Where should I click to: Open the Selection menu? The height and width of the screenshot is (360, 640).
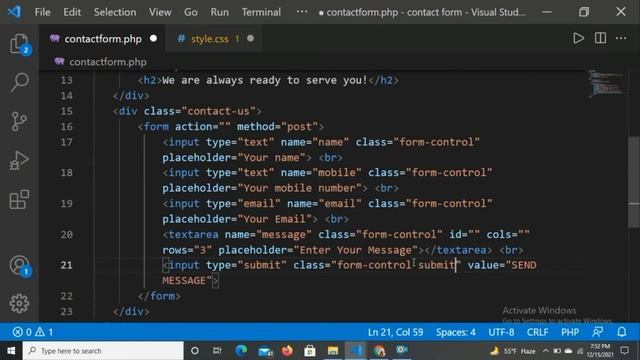115,12
